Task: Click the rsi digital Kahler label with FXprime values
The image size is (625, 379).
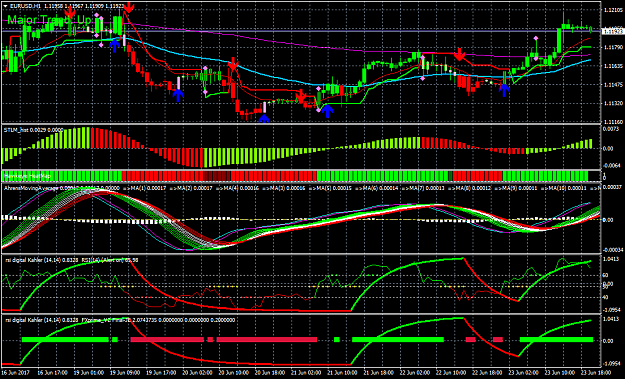Action: 120,320
